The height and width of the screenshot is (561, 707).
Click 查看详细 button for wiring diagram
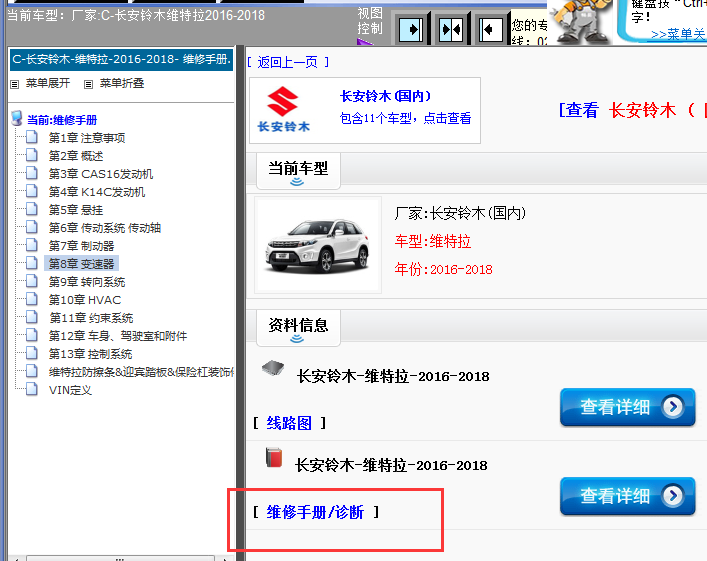[628, 407]
